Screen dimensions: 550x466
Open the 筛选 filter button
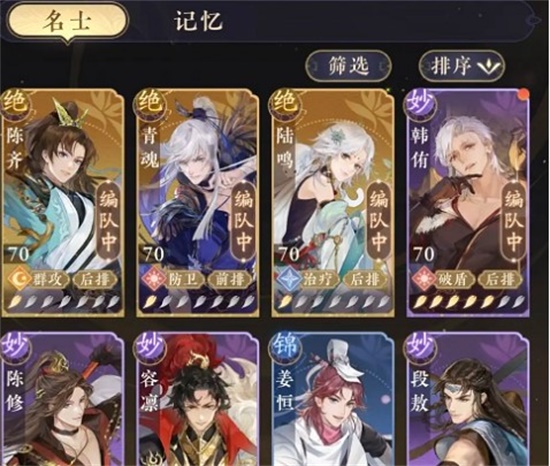point(348,65)
